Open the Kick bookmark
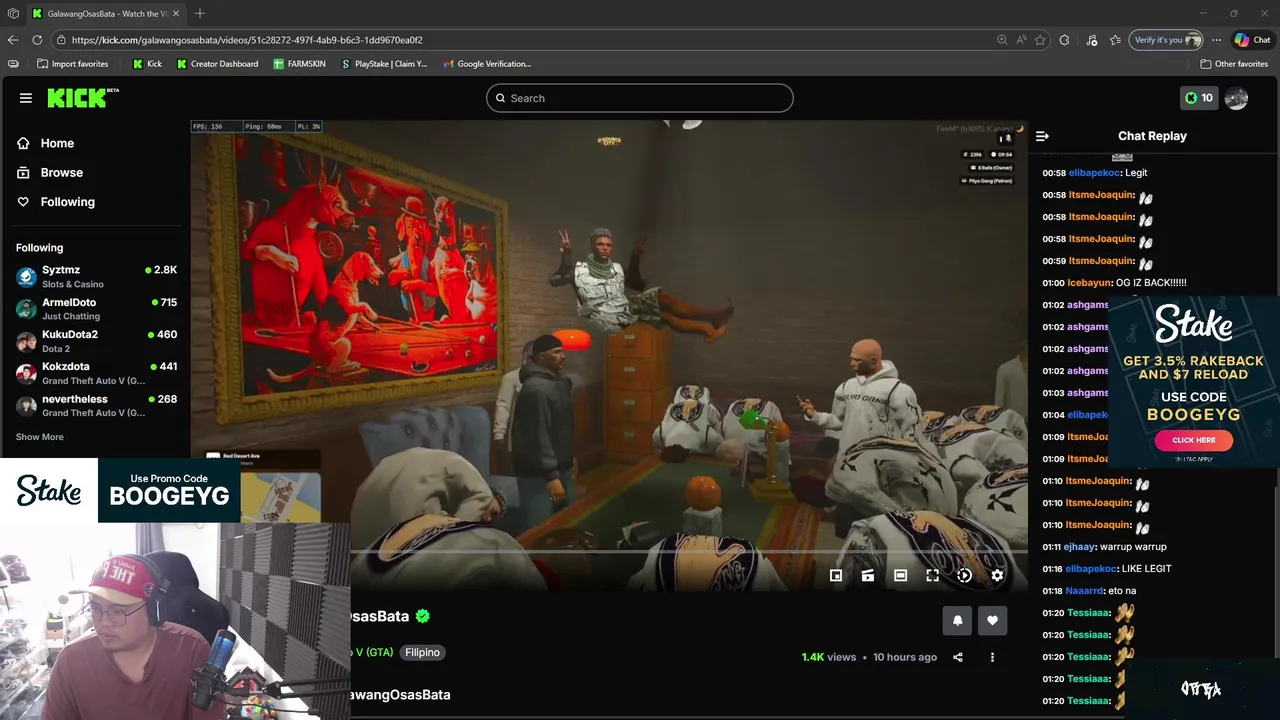This screenshot has width=1280, height=720. tap(147, 64)
